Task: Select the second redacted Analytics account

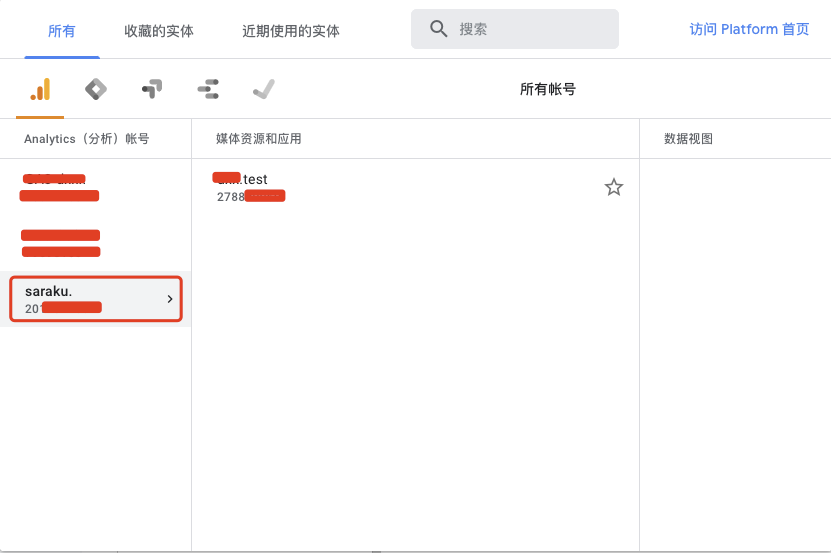Action: coord(96,243)
